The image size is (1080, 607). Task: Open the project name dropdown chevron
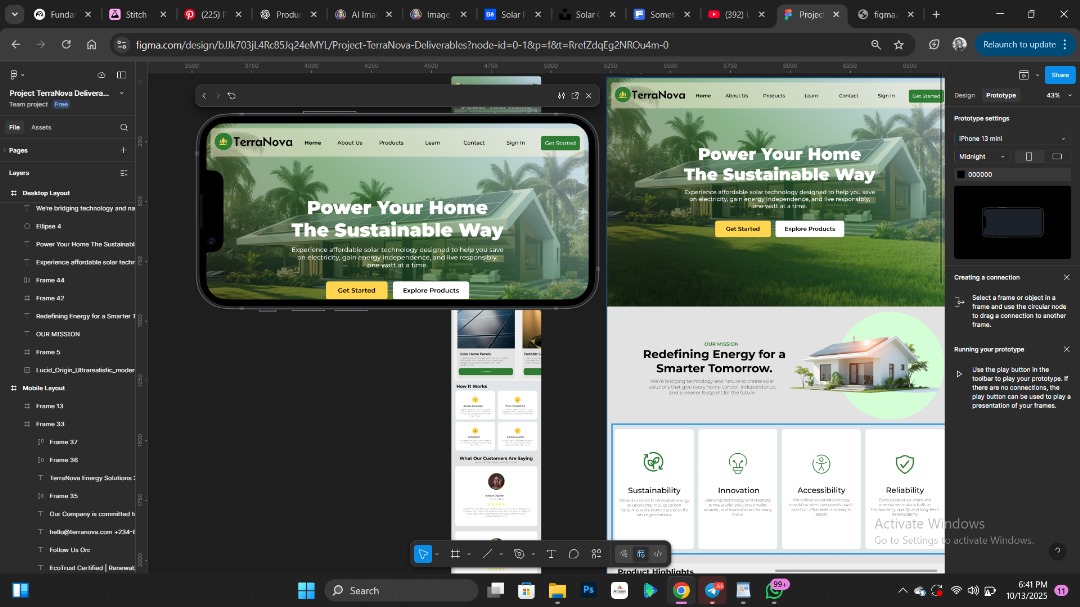122,93
